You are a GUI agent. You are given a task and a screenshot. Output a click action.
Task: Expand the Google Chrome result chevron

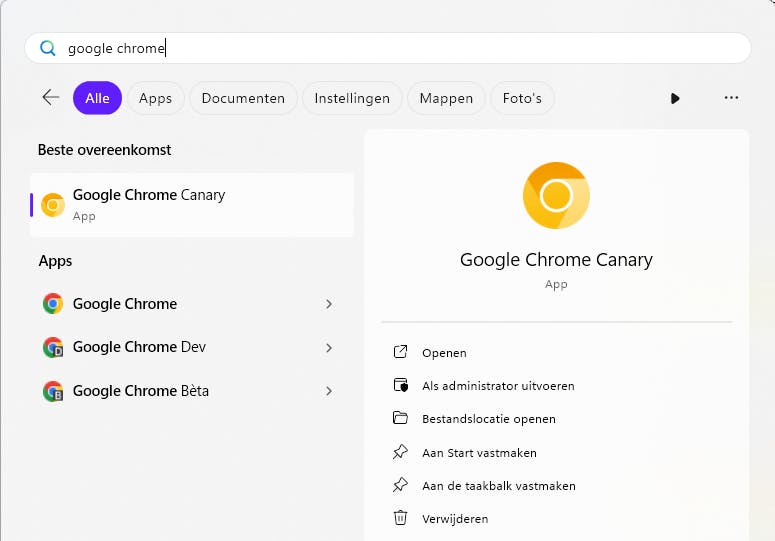point(329,304)
